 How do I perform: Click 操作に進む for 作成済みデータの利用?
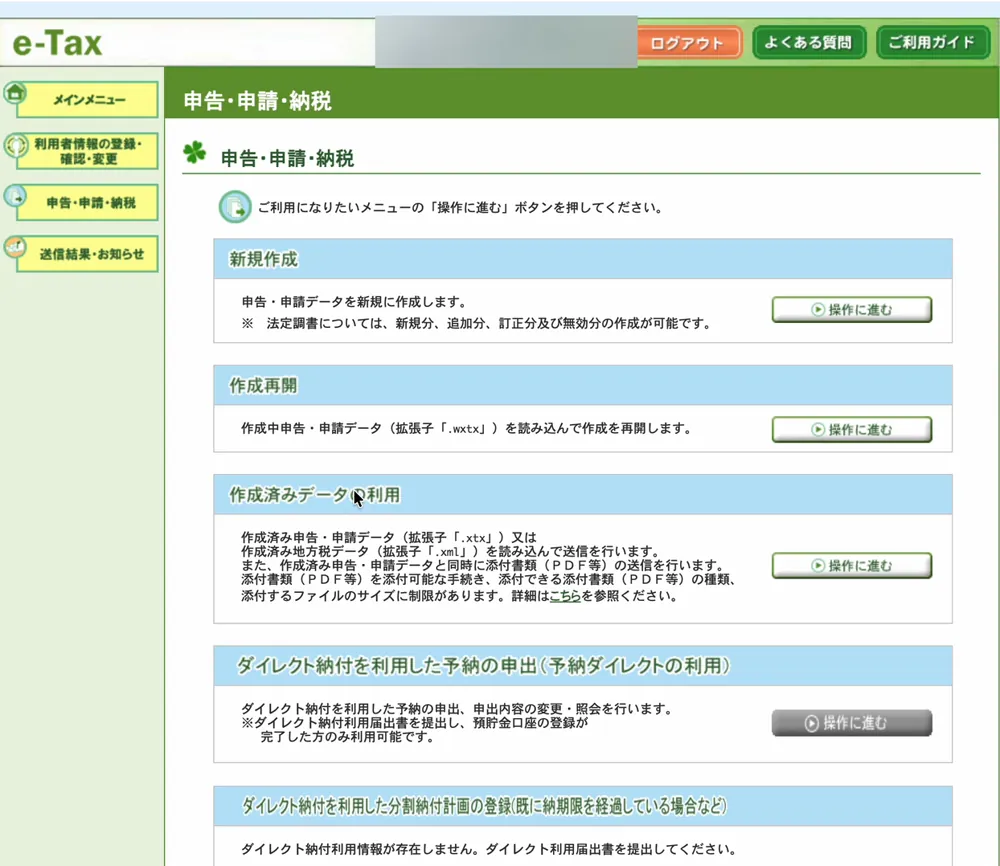coord(851,566)
